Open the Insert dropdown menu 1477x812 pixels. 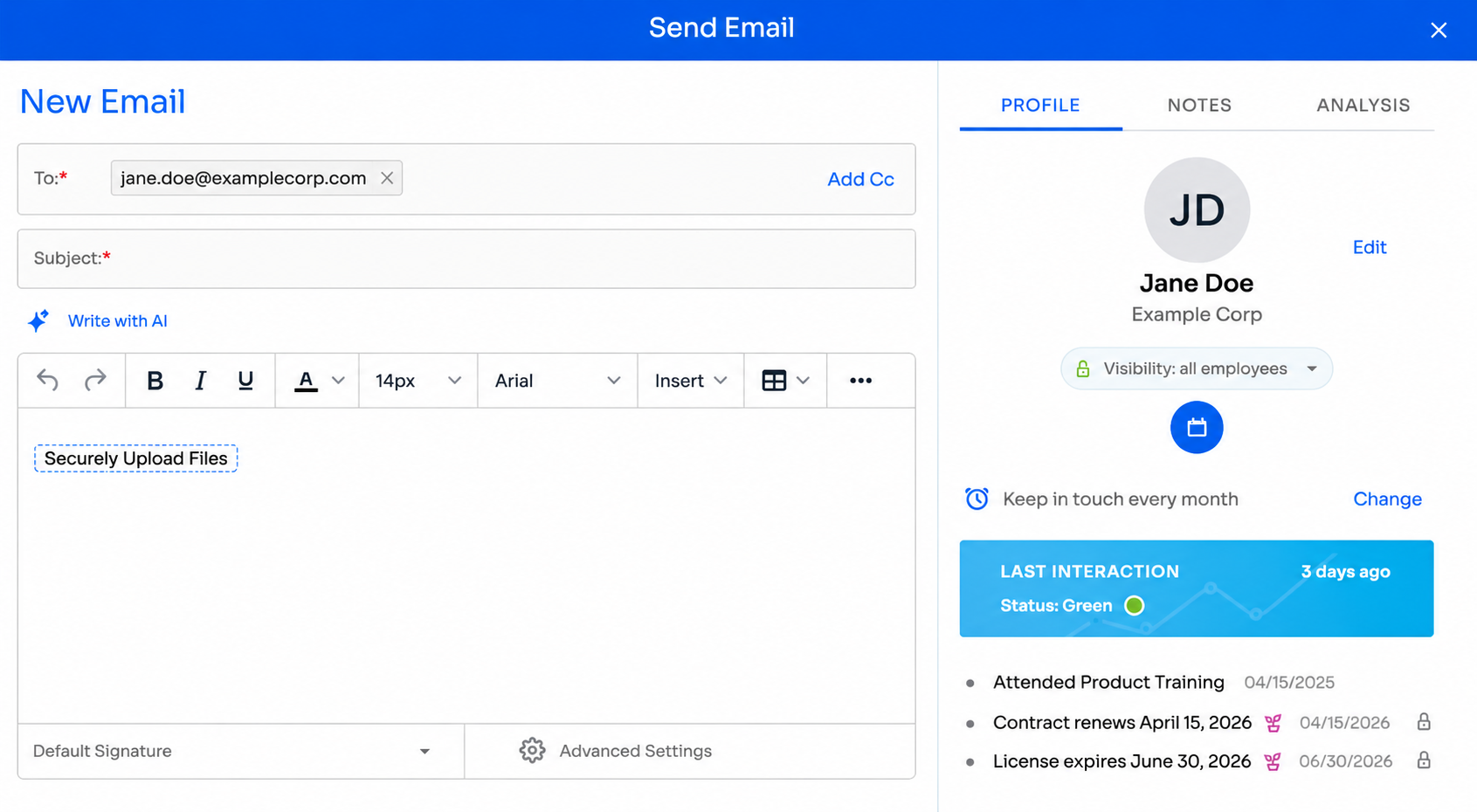pyautogui.click(x=690, y=381)
